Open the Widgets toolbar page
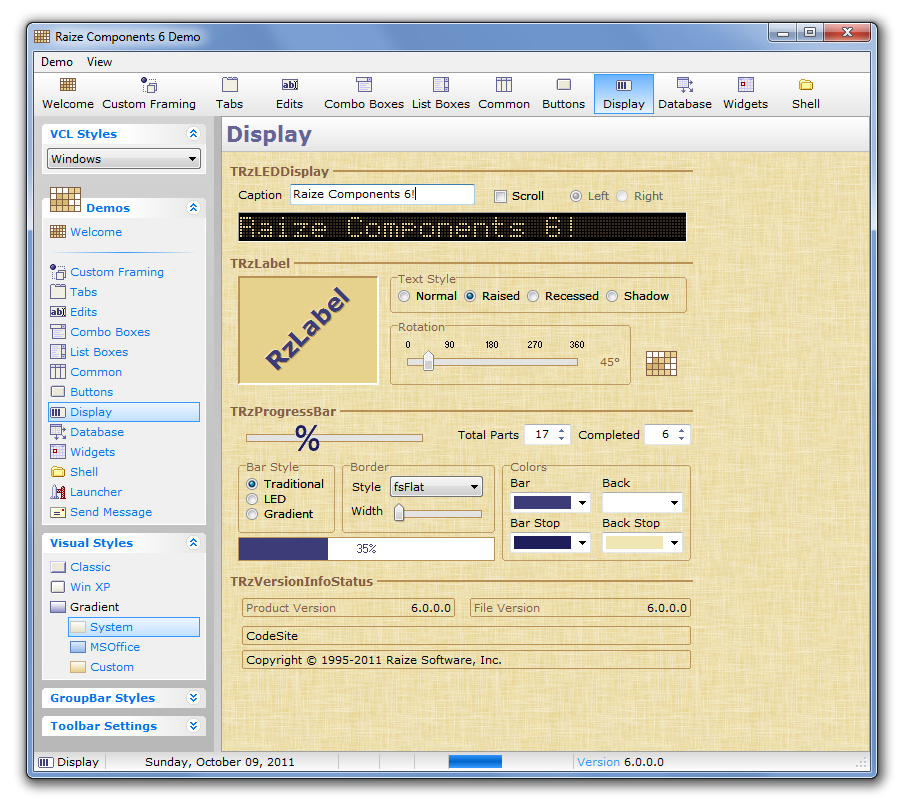Screen dimensions: 900x800 click(x=746, y=94)
